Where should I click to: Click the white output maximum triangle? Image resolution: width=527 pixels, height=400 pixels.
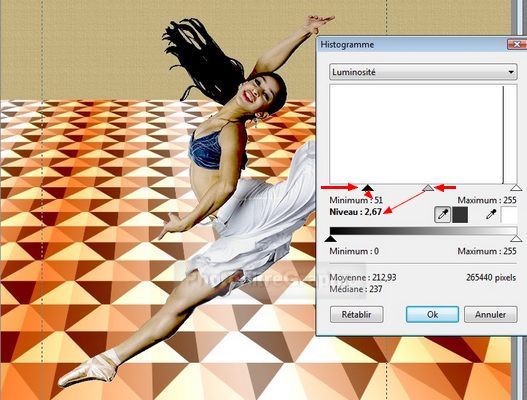pos(516,239)
